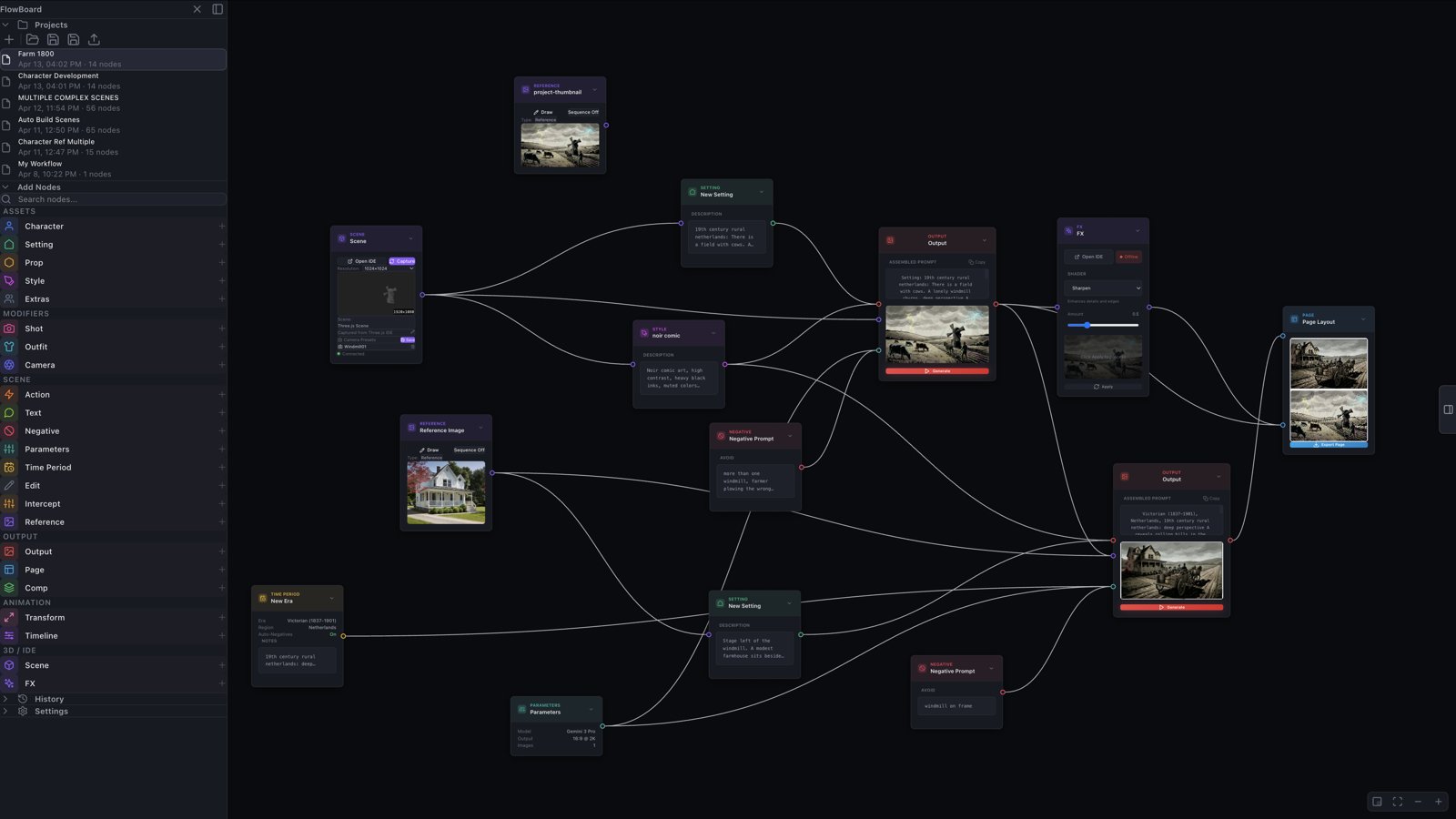Collapse the Projects section
The width and height of the screenshot is (1456, 819).
(x=5, y=25)
